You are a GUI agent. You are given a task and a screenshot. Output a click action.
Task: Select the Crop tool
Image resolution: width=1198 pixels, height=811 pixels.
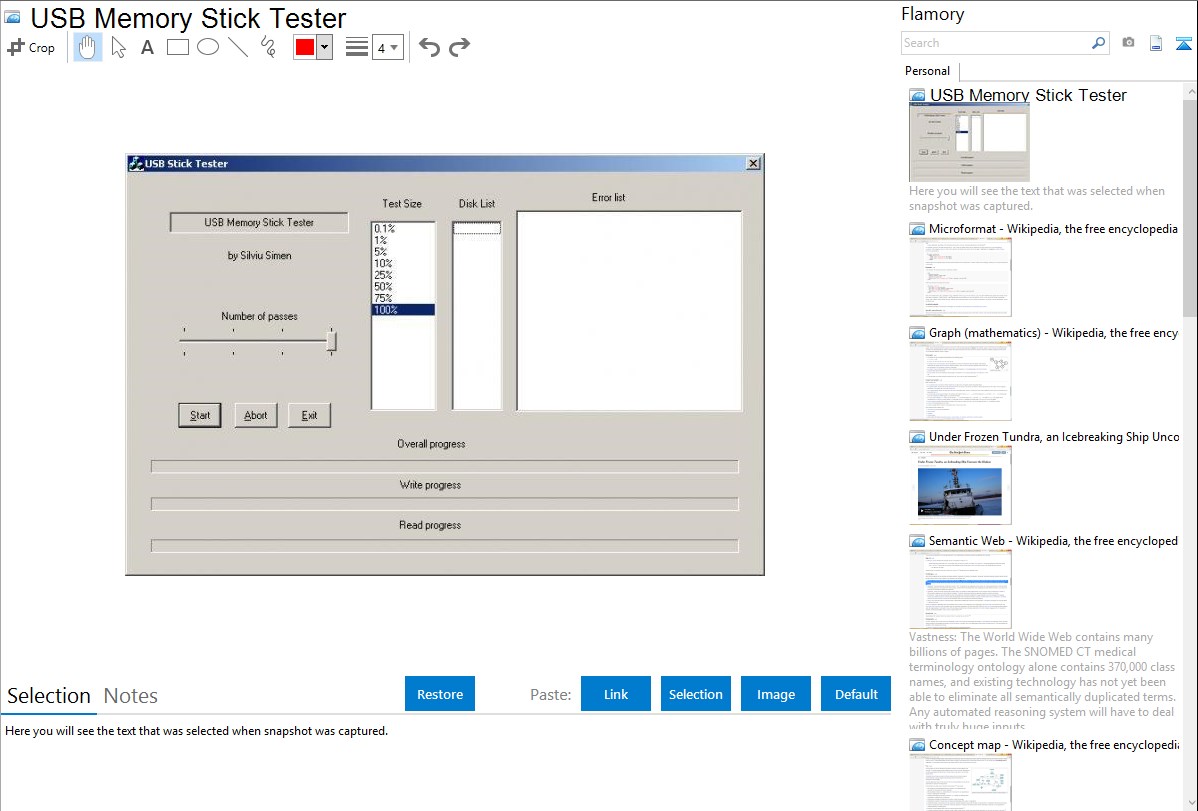pos(31,47)
